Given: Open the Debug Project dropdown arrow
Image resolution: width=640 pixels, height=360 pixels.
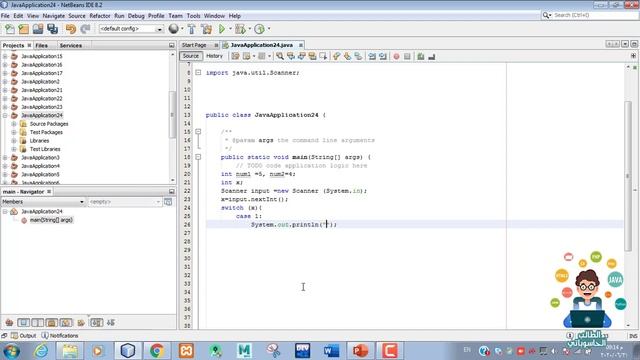Looking at the screenshot, I should point(250,29).
